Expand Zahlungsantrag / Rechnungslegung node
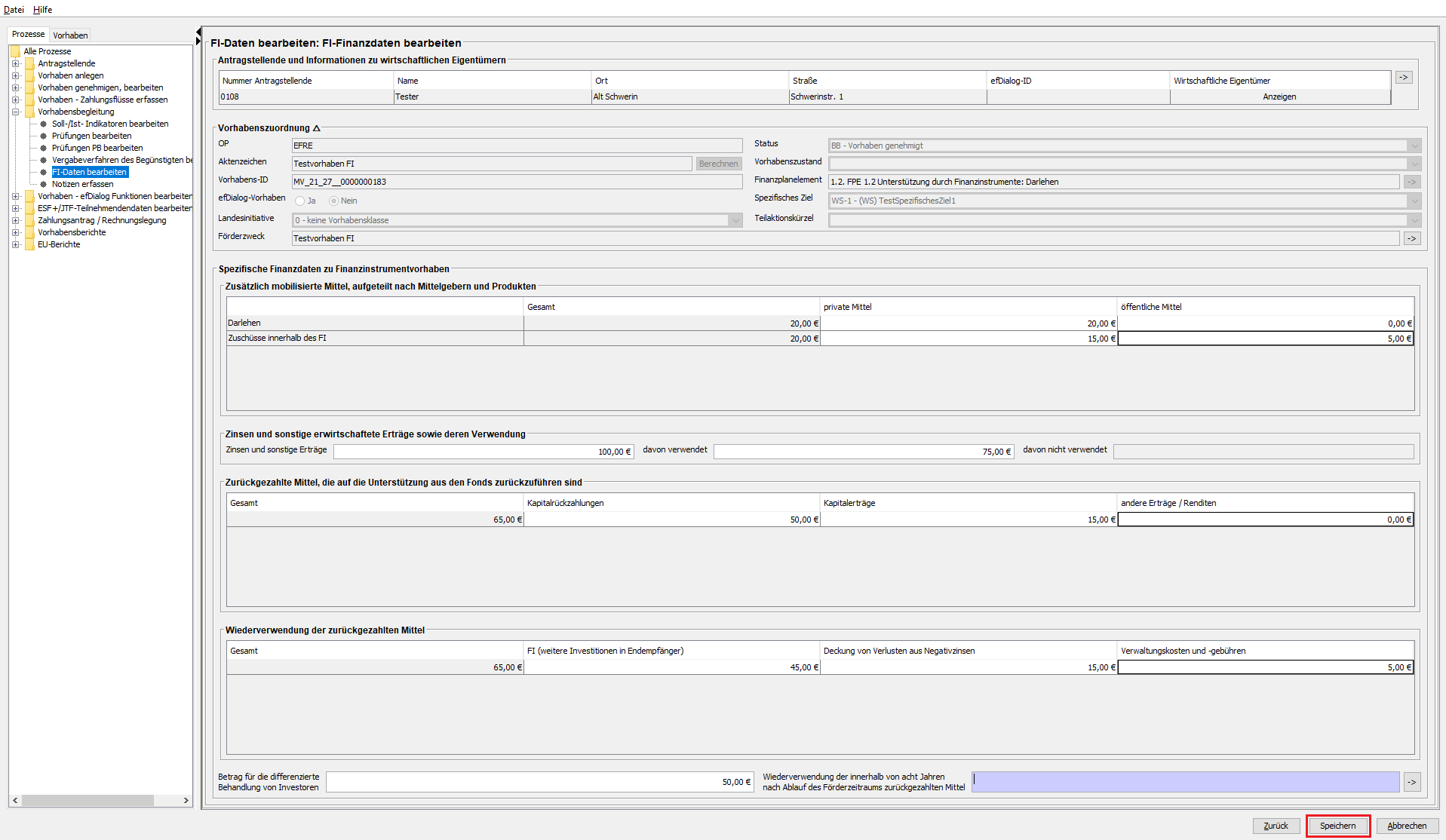The width and height of the screenshot is (1446, 840). [x=15, y=220]
